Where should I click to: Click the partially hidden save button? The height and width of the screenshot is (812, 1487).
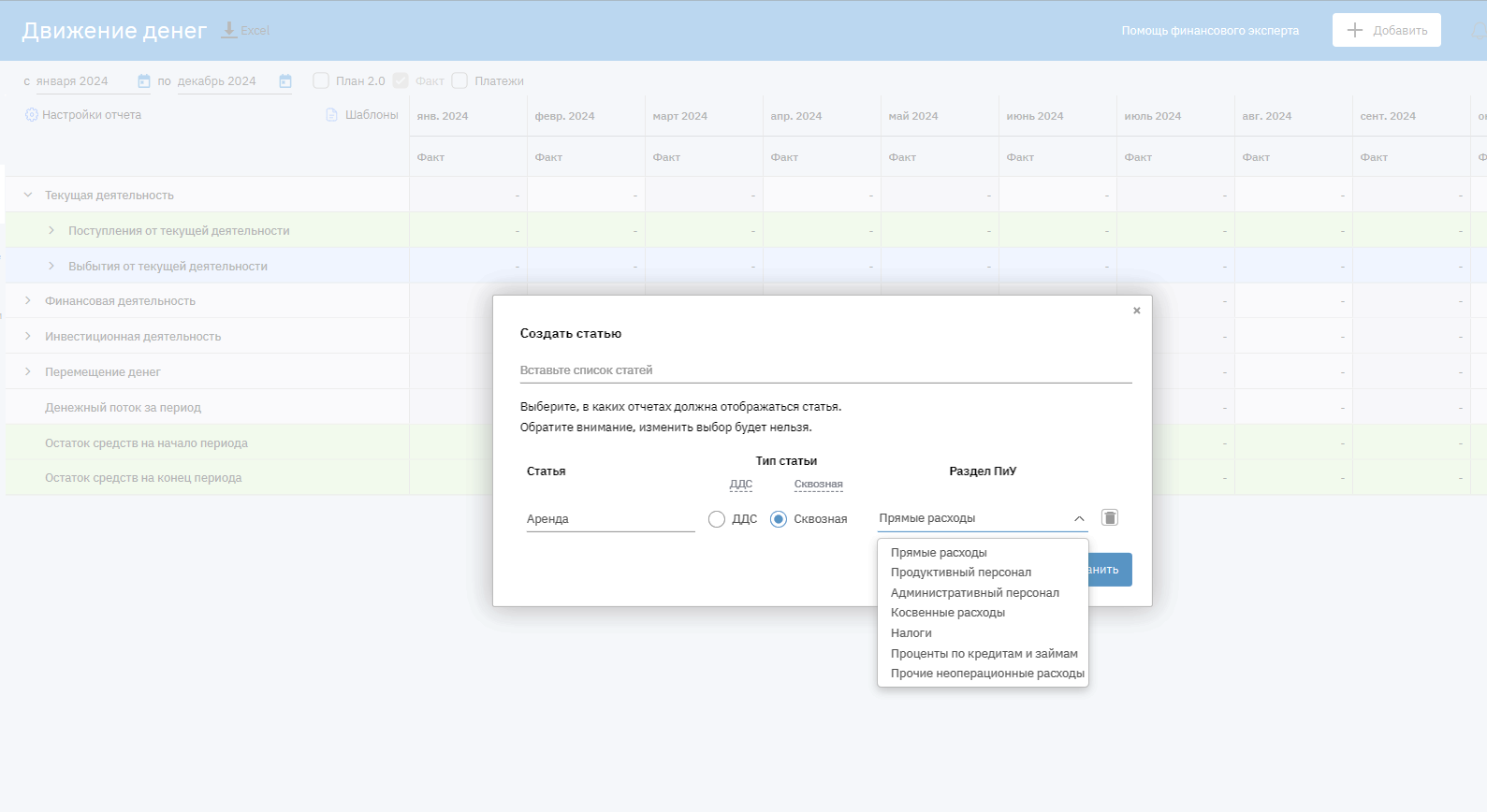(1111, 570)
